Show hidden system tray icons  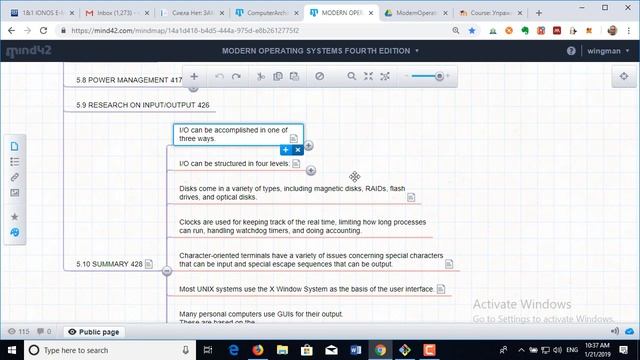point(521,350)
